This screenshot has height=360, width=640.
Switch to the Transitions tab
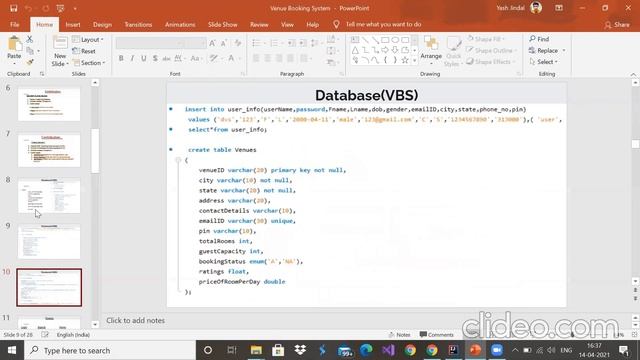coord(138,24)
